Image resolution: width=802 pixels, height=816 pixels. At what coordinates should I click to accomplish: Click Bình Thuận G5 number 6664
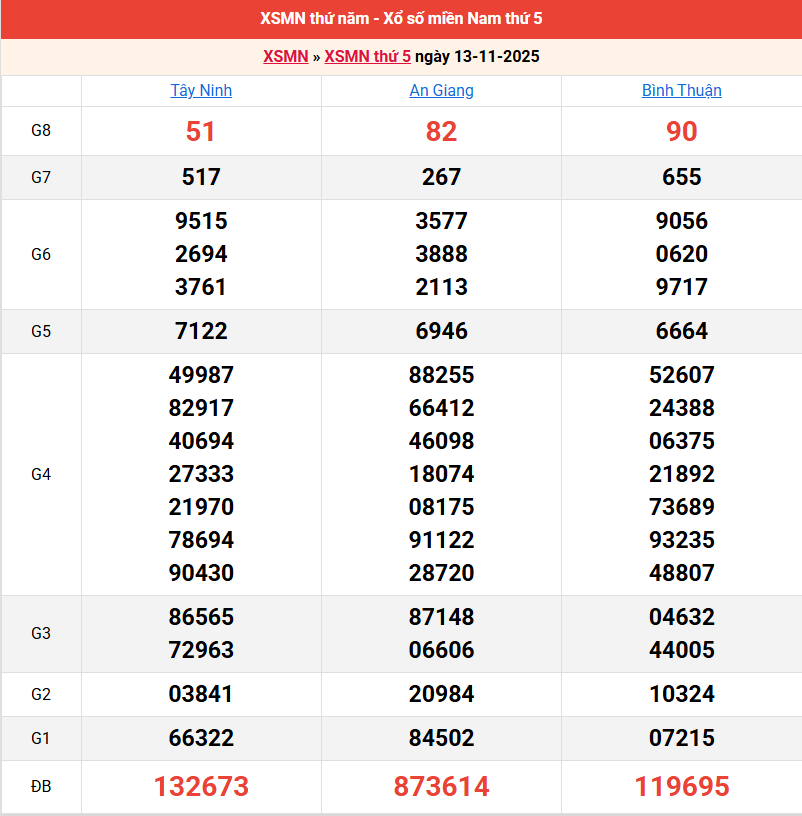point(681,331)
